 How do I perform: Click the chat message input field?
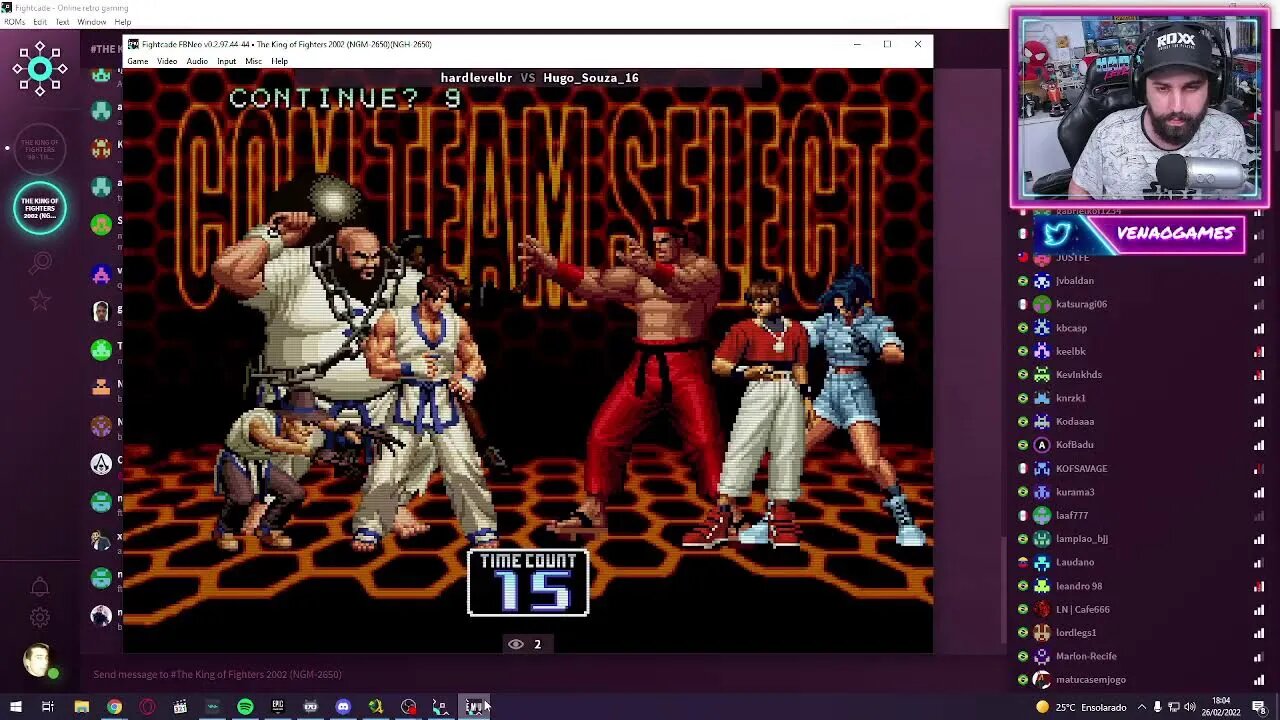coord(545,674)
